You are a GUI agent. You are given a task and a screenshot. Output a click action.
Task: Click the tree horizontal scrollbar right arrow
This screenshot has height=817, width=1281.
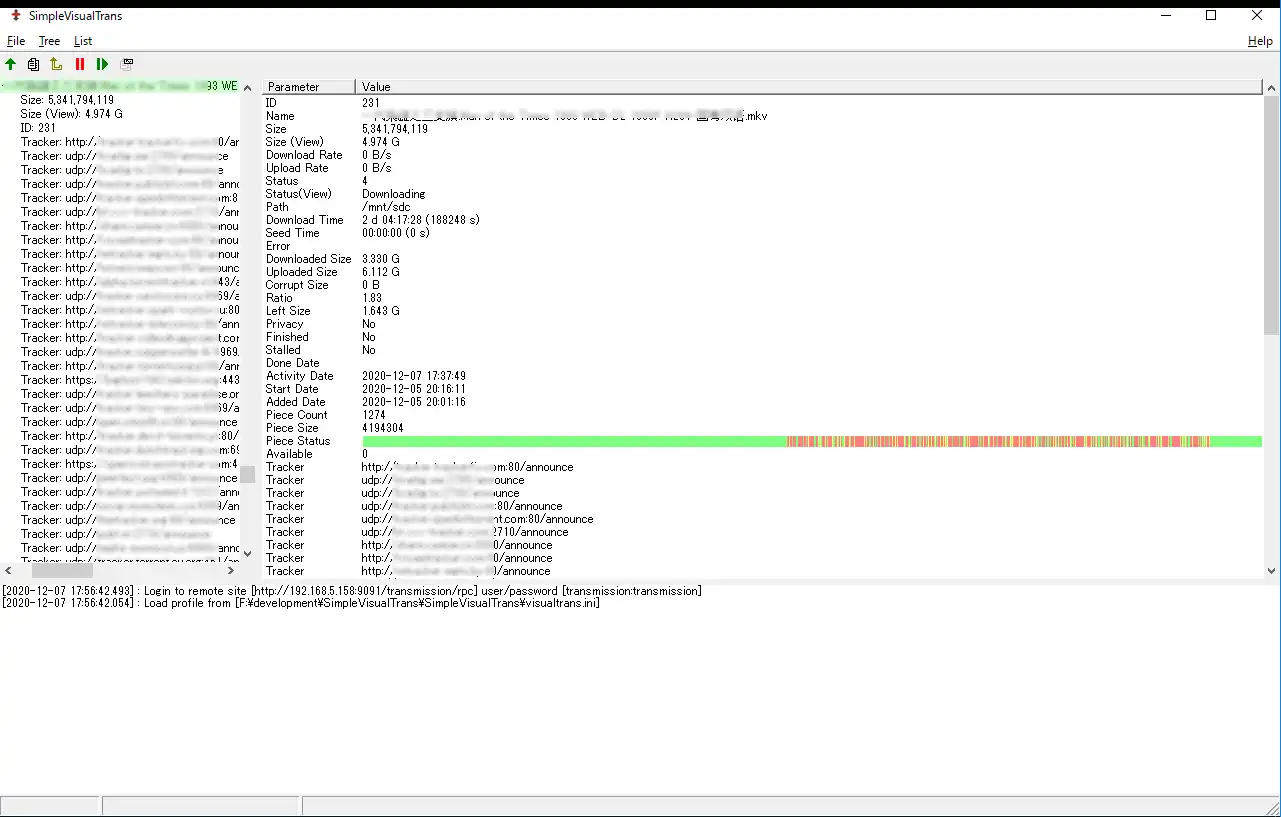click(232, 572)
